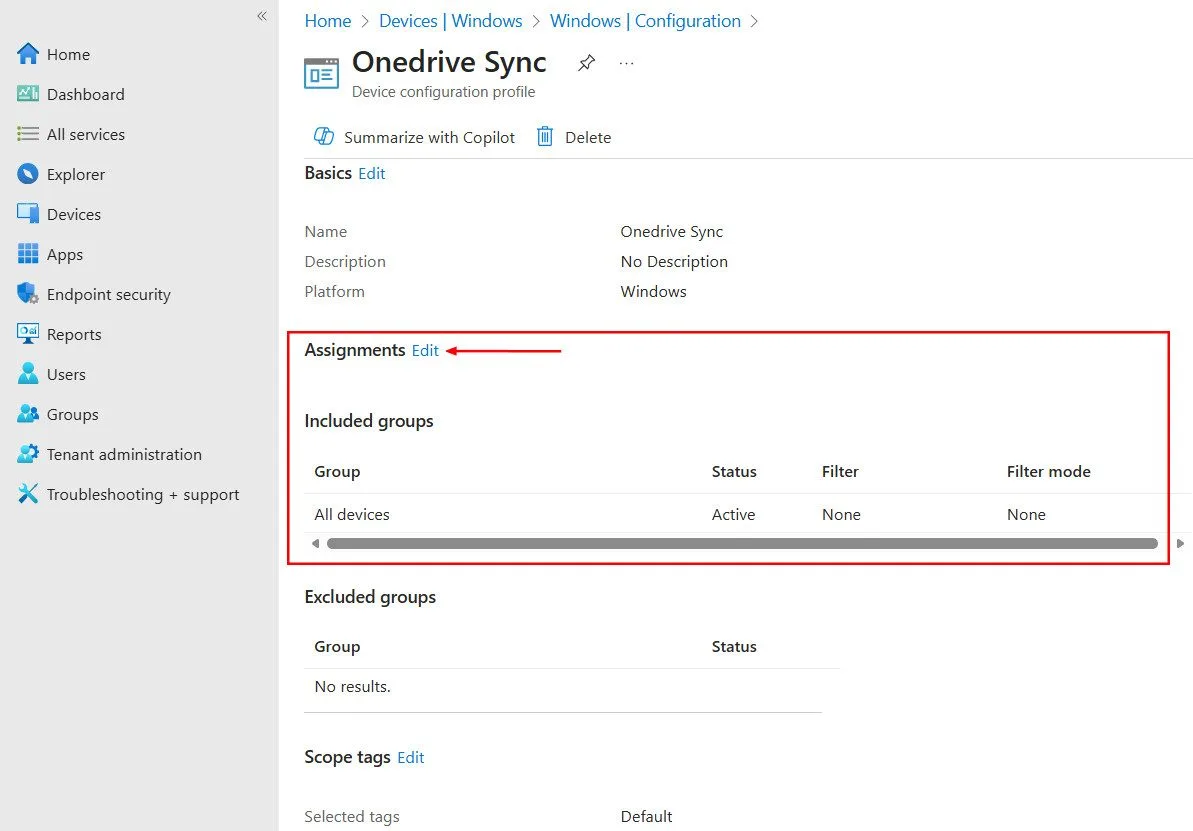Open the Dashboard chart icon
Screen dimensions: 1193x831
28,94
